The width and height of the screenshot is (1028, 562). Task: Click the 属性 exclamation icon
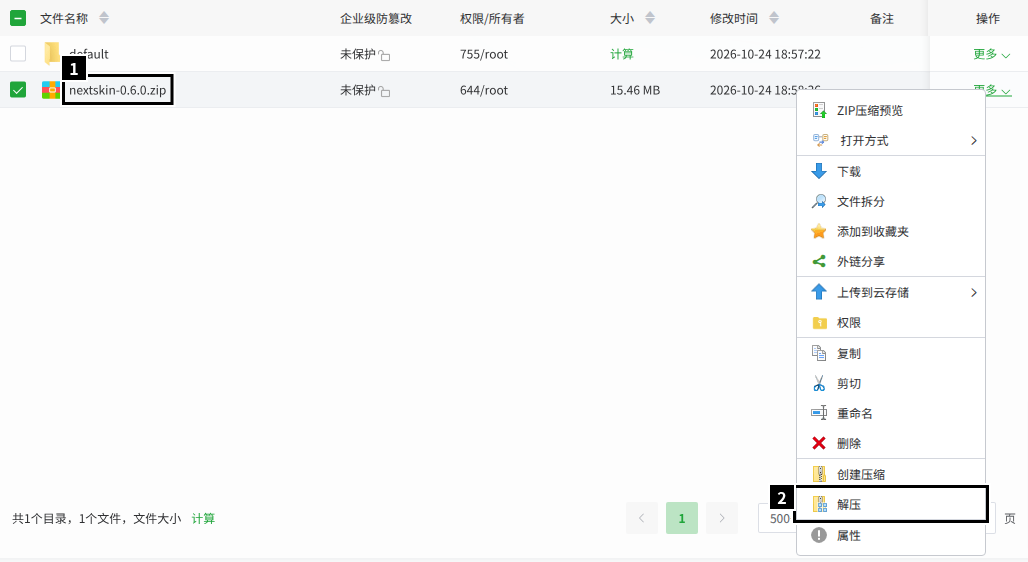click(x=819, y=535)
